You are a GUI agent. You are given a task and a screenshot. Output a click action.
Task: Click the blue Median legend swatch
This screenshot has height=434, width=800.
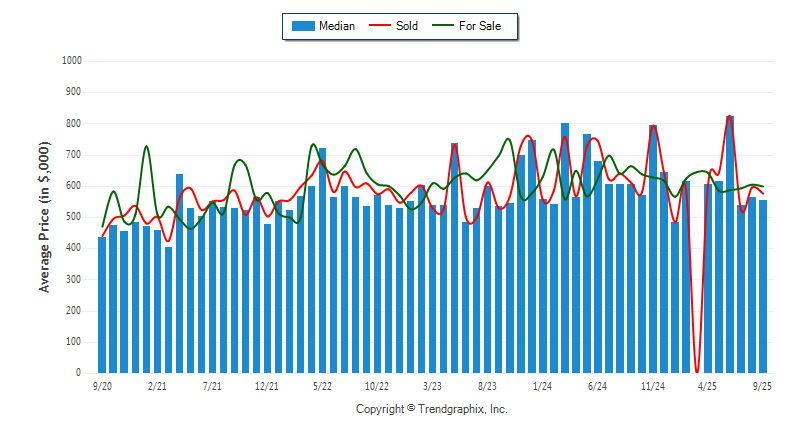302,26
